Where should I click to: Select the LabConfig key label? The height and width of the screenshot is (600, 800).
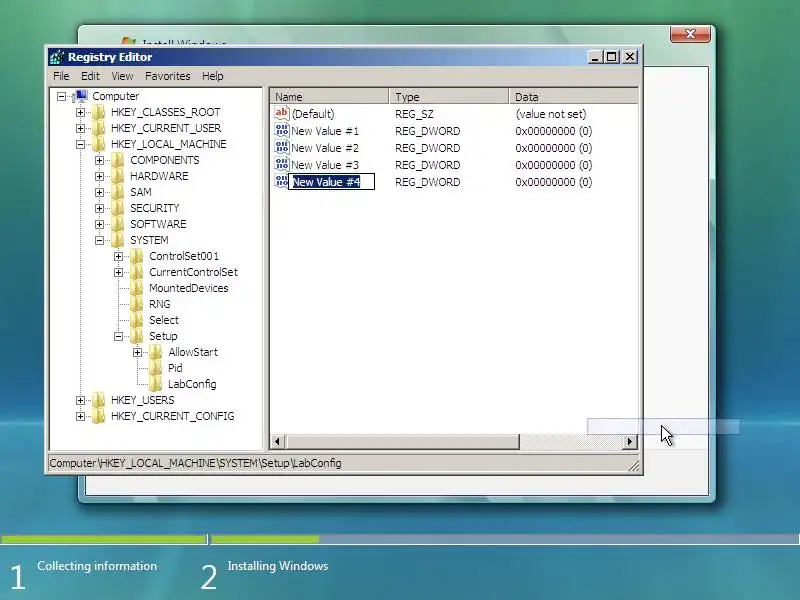point(192,384)
